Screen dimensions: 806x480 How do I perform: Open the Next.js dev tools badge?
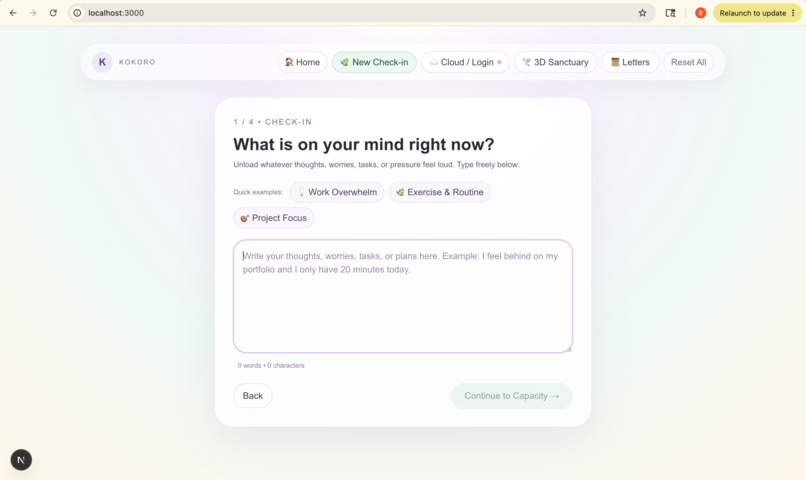tap(21, 460)
